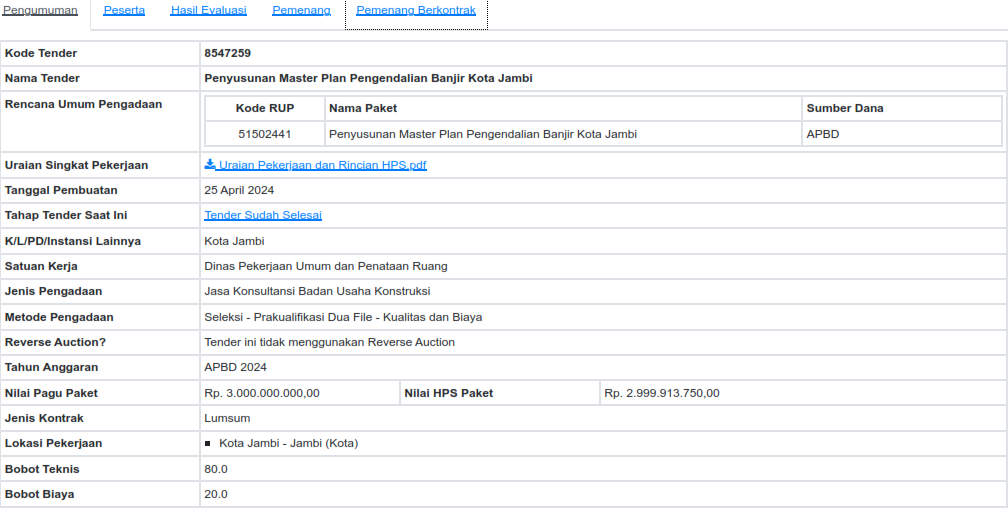Click the bullet before Kota Jambi location
This screenshot has height=509, width=1008.
click(x=208, y=443)
